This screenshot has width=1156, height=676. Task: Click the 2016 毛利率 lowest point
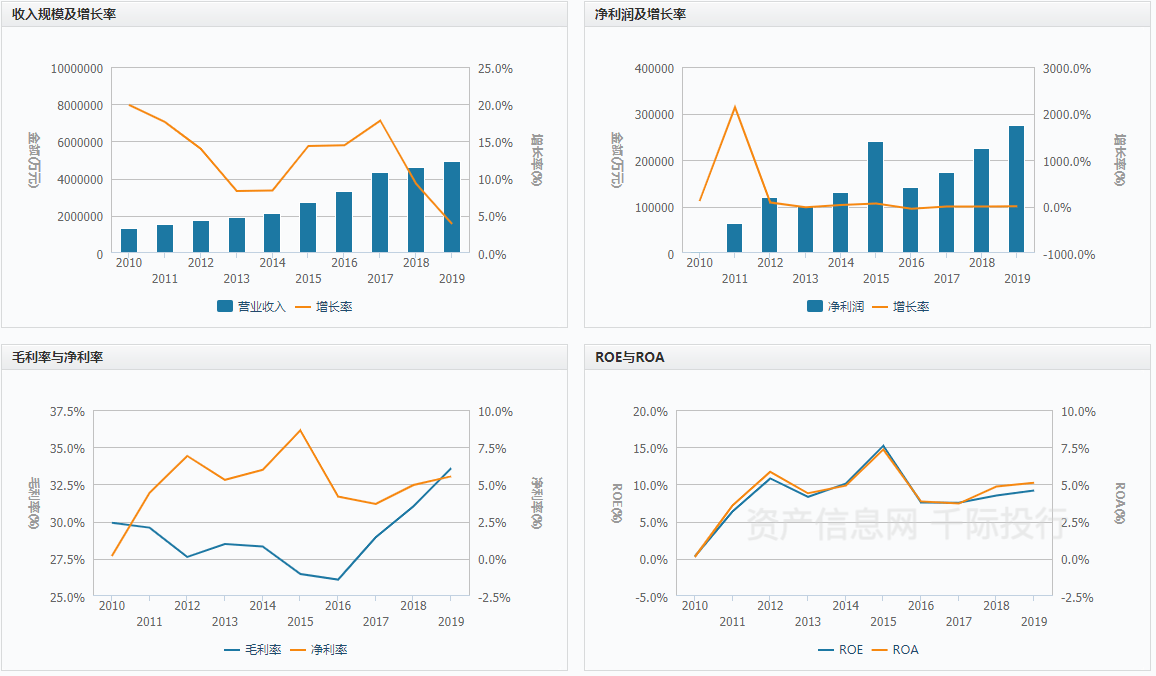[x=338, y=579]
